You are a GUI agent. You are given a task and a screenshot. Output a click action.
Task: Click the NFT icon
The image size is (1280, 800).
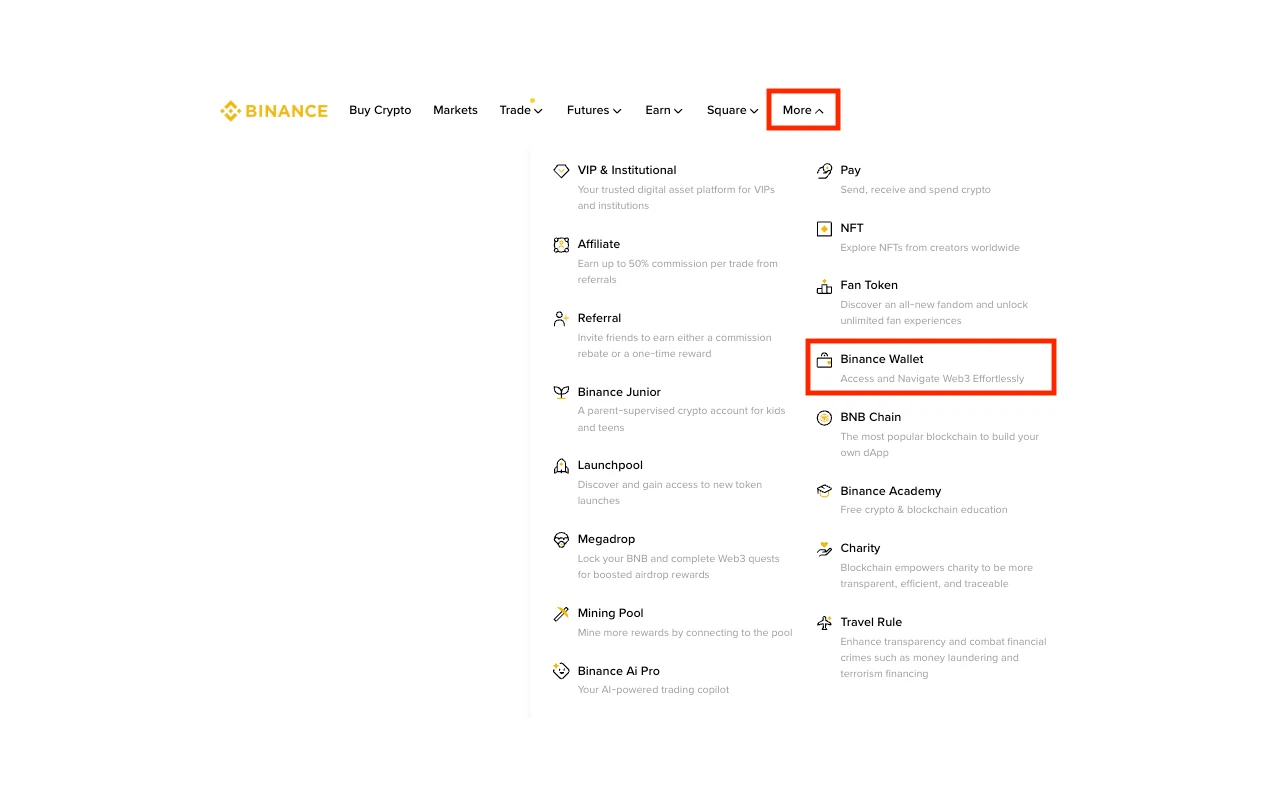tap(824, 229)
